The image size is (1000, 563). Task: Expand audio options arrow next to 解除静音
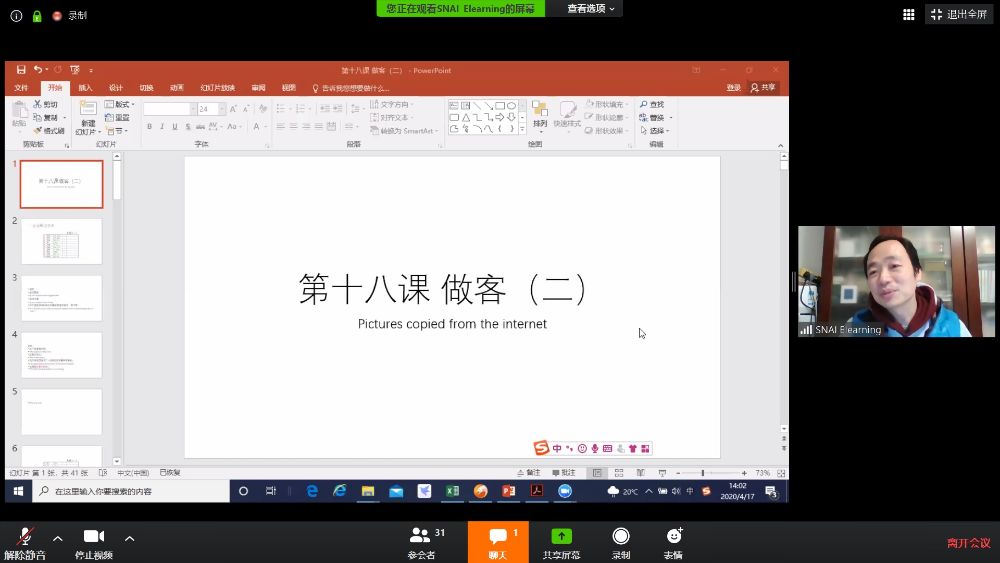[x=57, y=538]
